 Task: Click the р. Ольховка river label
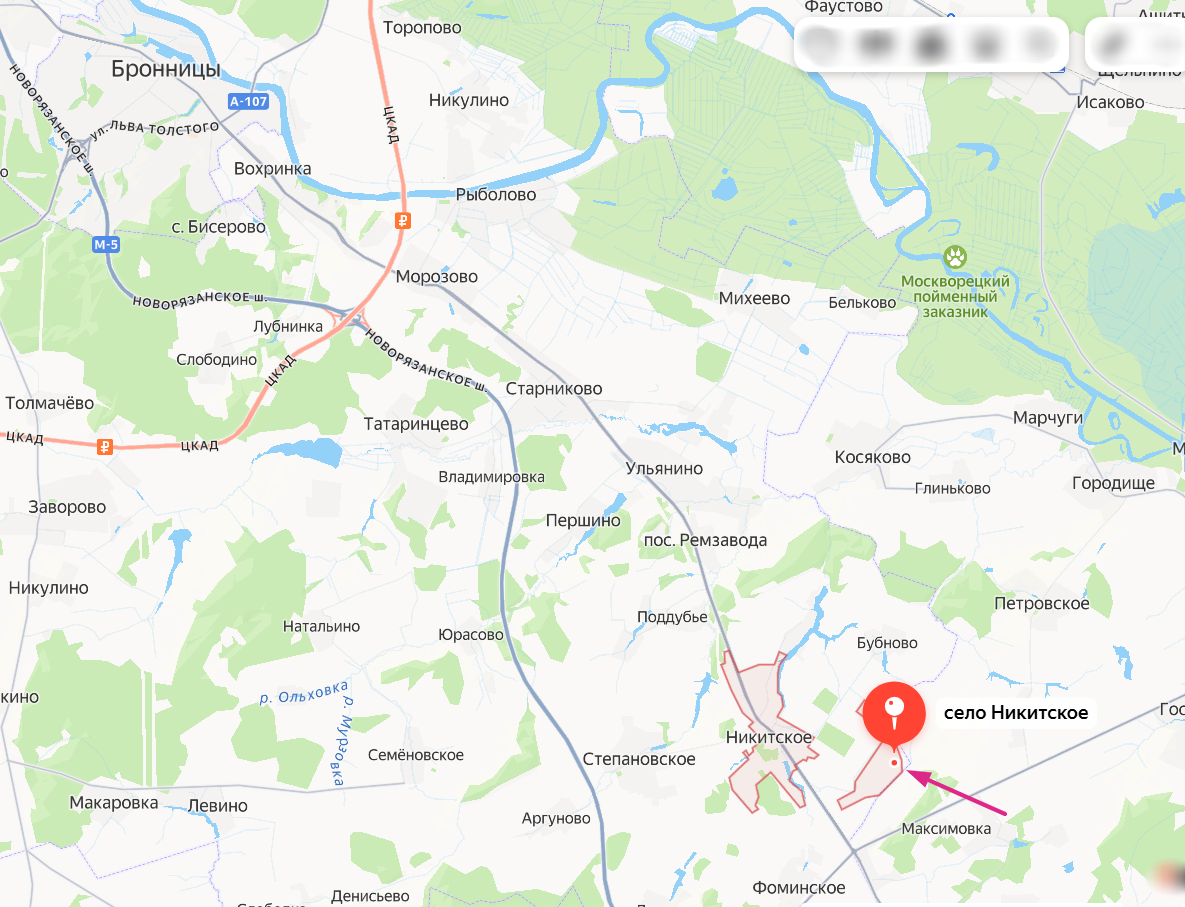coord(304,692)
